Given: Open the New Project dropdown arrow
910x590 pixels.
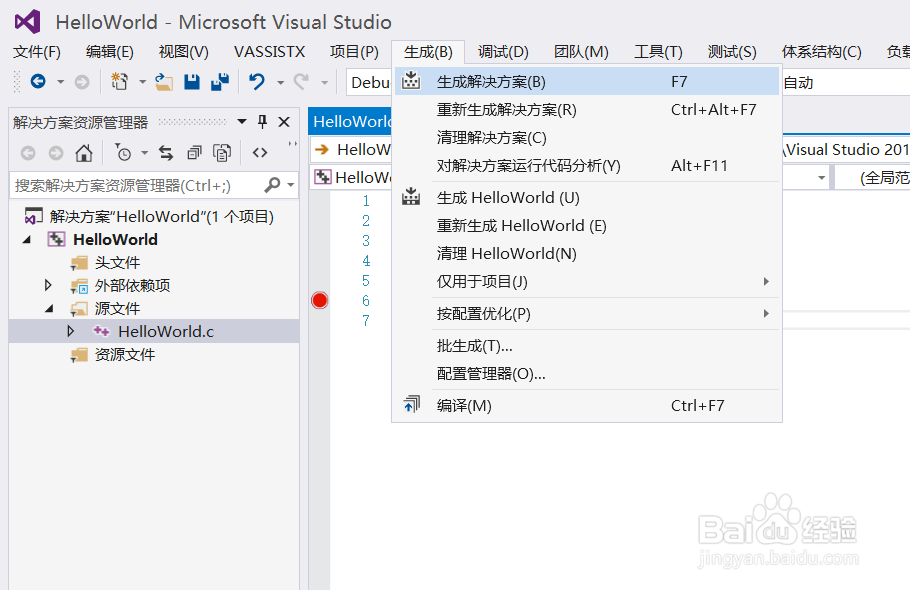Looking at the screenshot, I should (142, 82).
